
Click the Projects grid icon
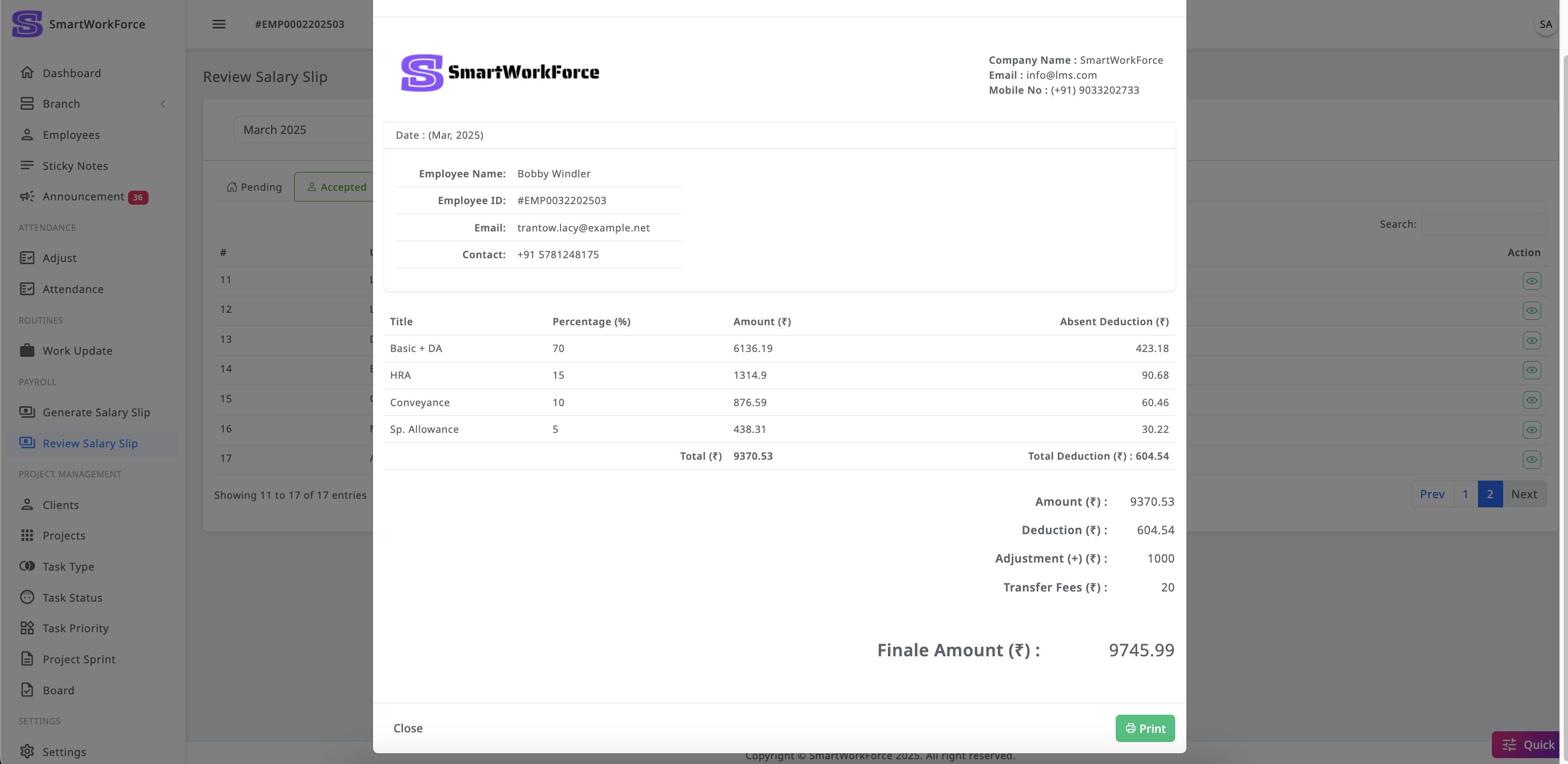coord(27,536)
